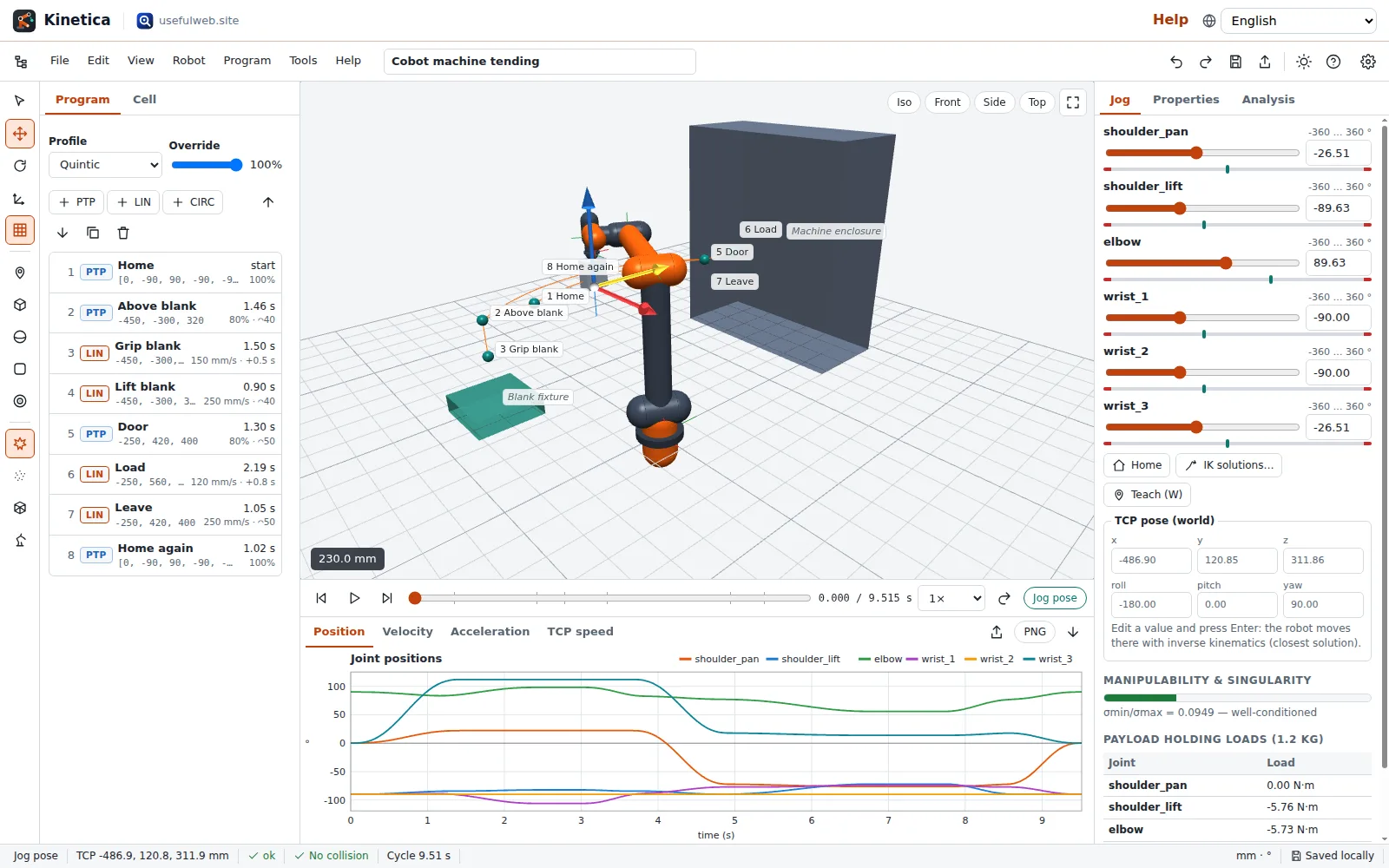Move selected program step down

point(63,233)
